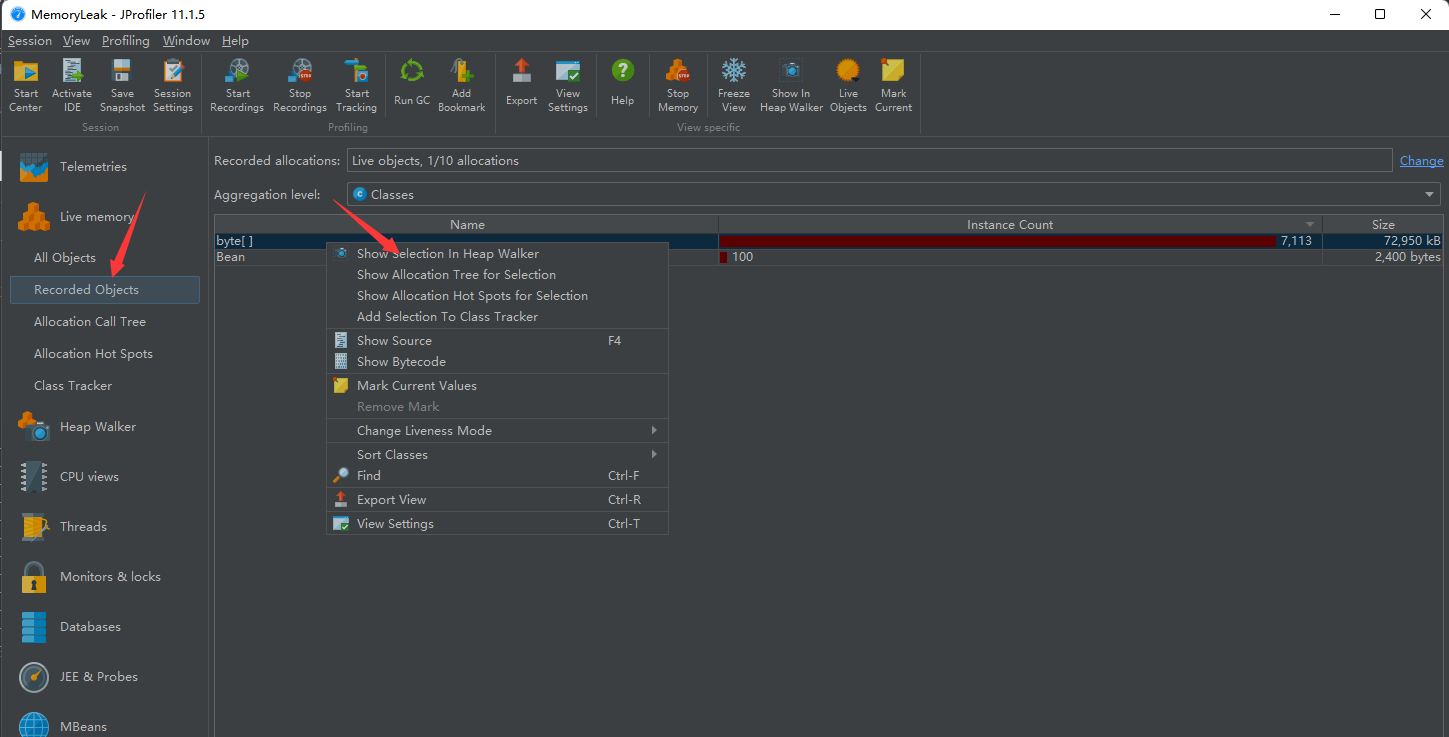Click the Save Snapshot icon
Screen dimensions: 1449x737
pyautogui.click(x=122, y=72)
